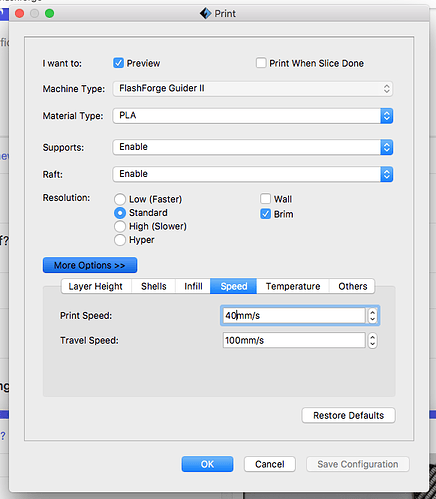Click the Material Type dropdown arrow icon
Viewport: 436px width, 499px height.
pyautogui.click(x=386, y=116)
